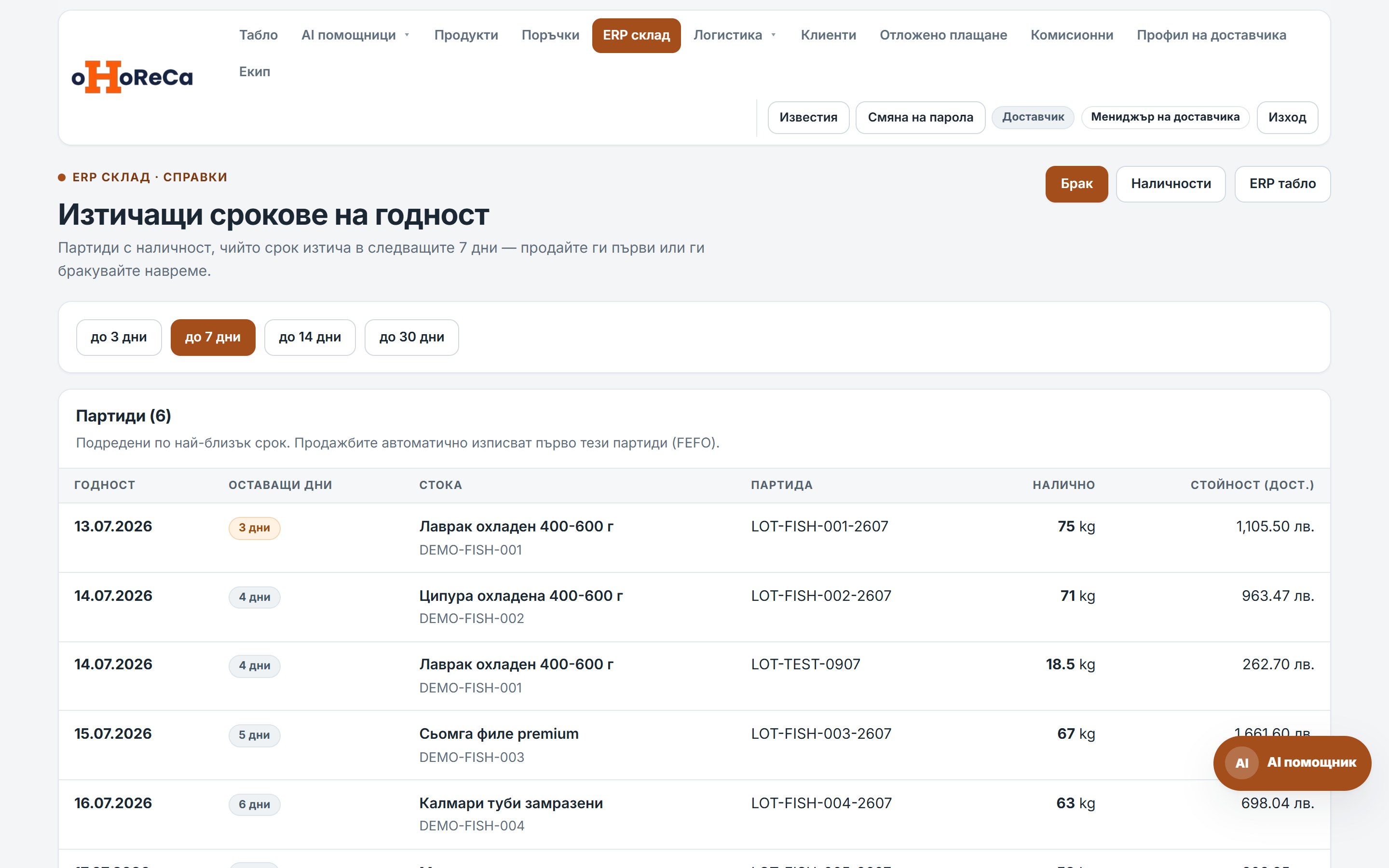Open the Клиенти section
Image resolution: width=1389 pixels, height=868 pixels.
point(828,35)
